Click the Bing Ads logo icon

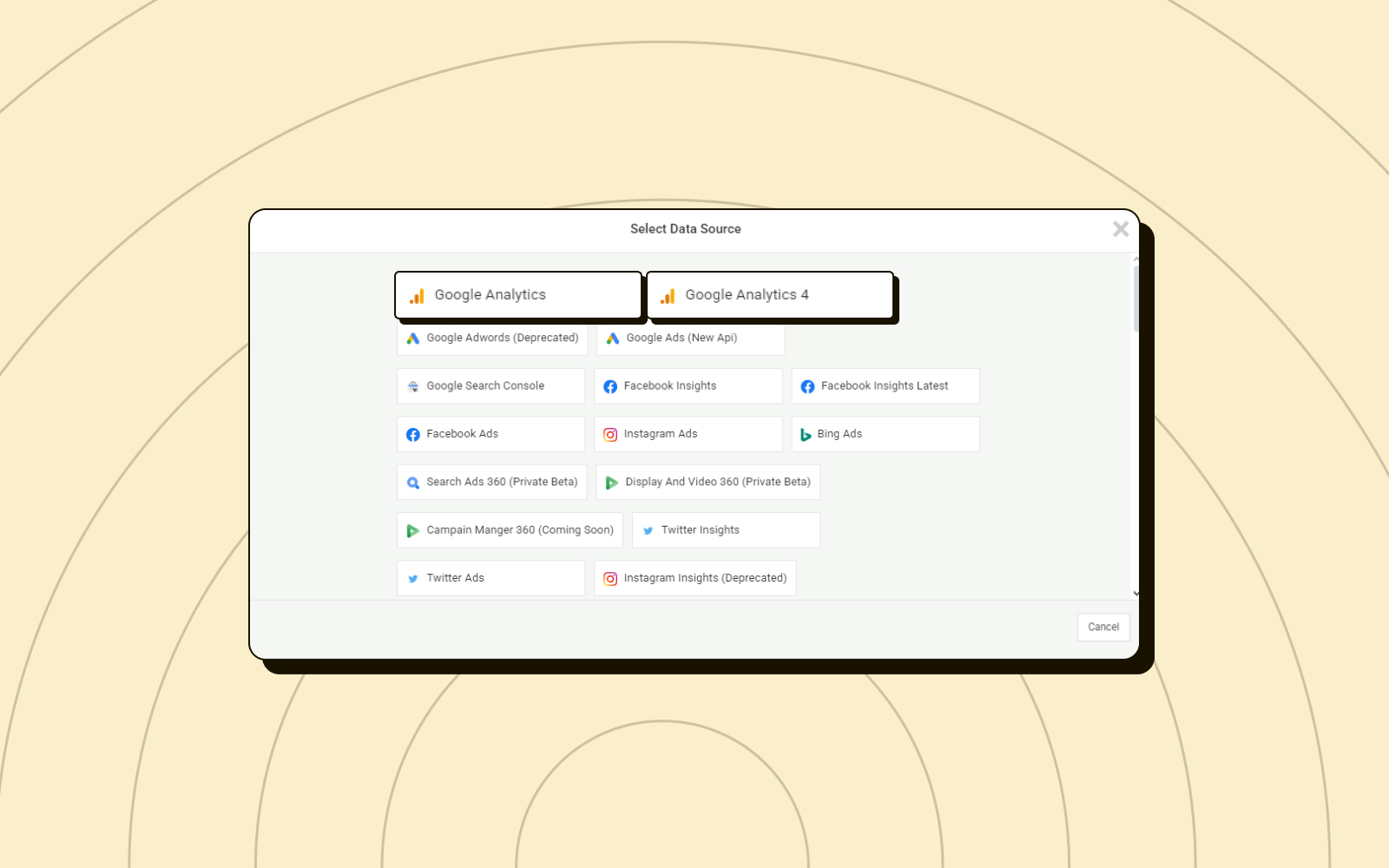[x=806, y=434]
